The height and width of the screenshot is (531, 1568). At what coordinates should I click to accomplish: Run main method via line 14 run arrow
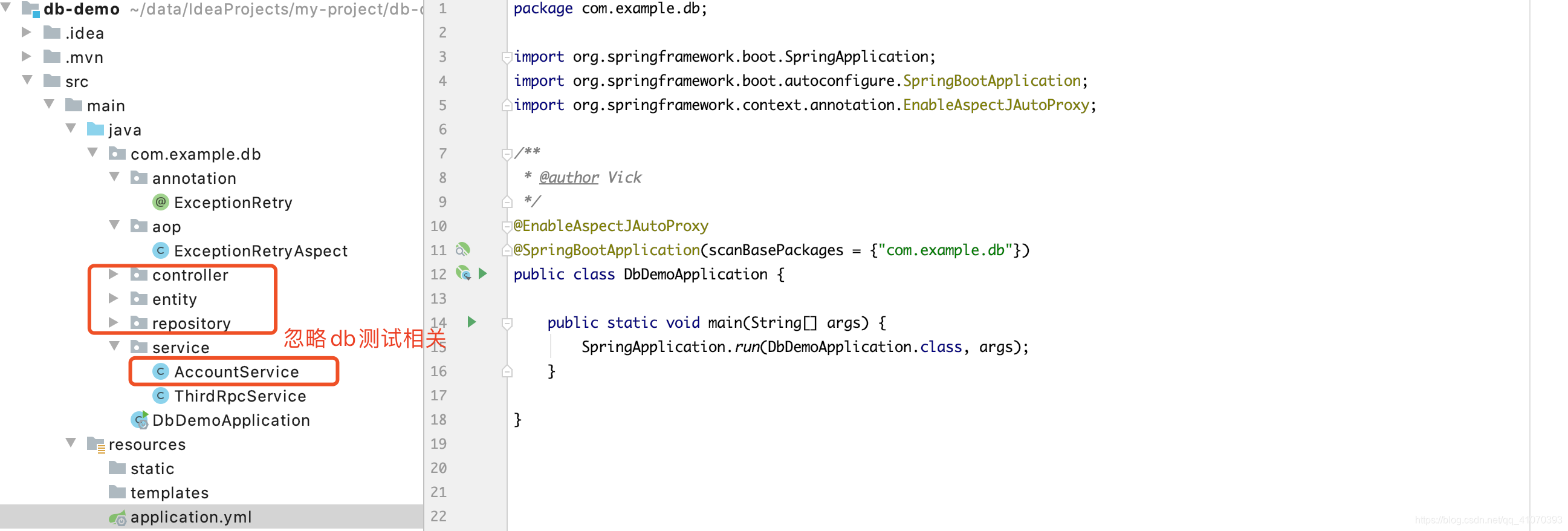(471, 322)
